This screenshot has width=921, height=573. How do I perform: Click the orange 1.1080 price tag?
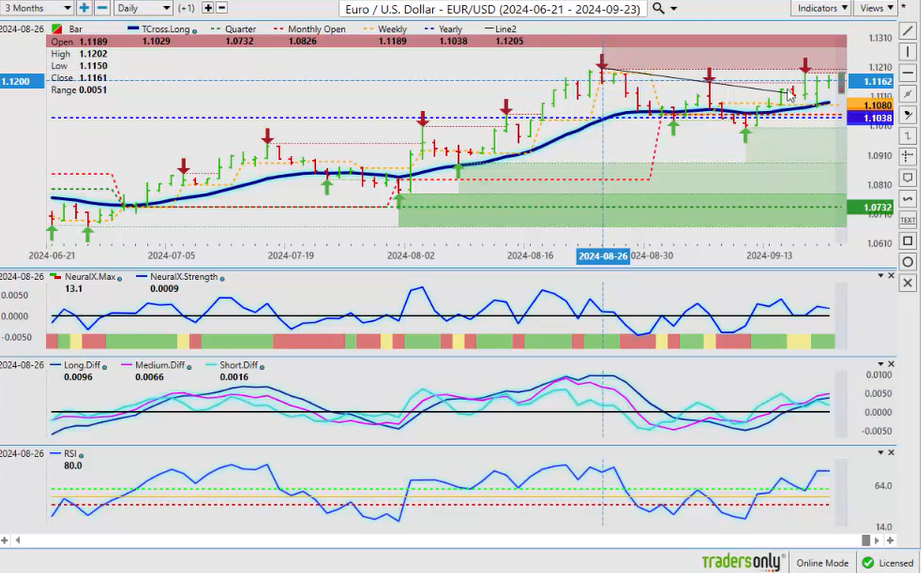(x=870, y=105)
